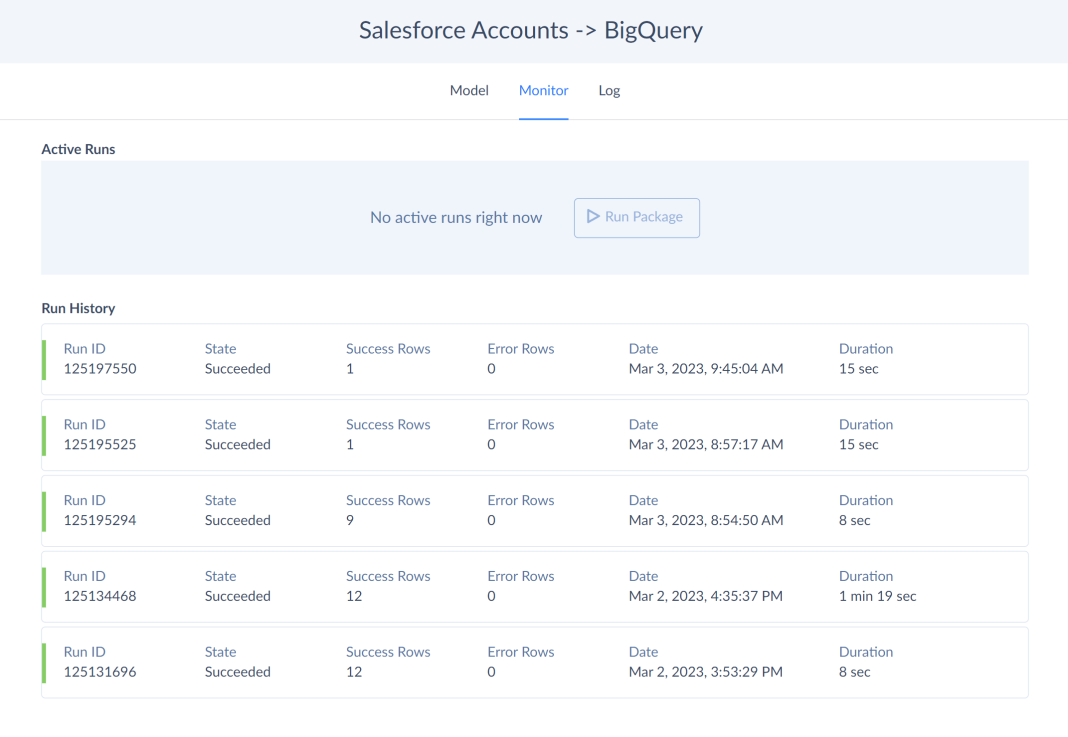The width and height of the screenshot is (1068, 737).
Task: Select the green status bar of run 125197550
Action: (42, 358)
